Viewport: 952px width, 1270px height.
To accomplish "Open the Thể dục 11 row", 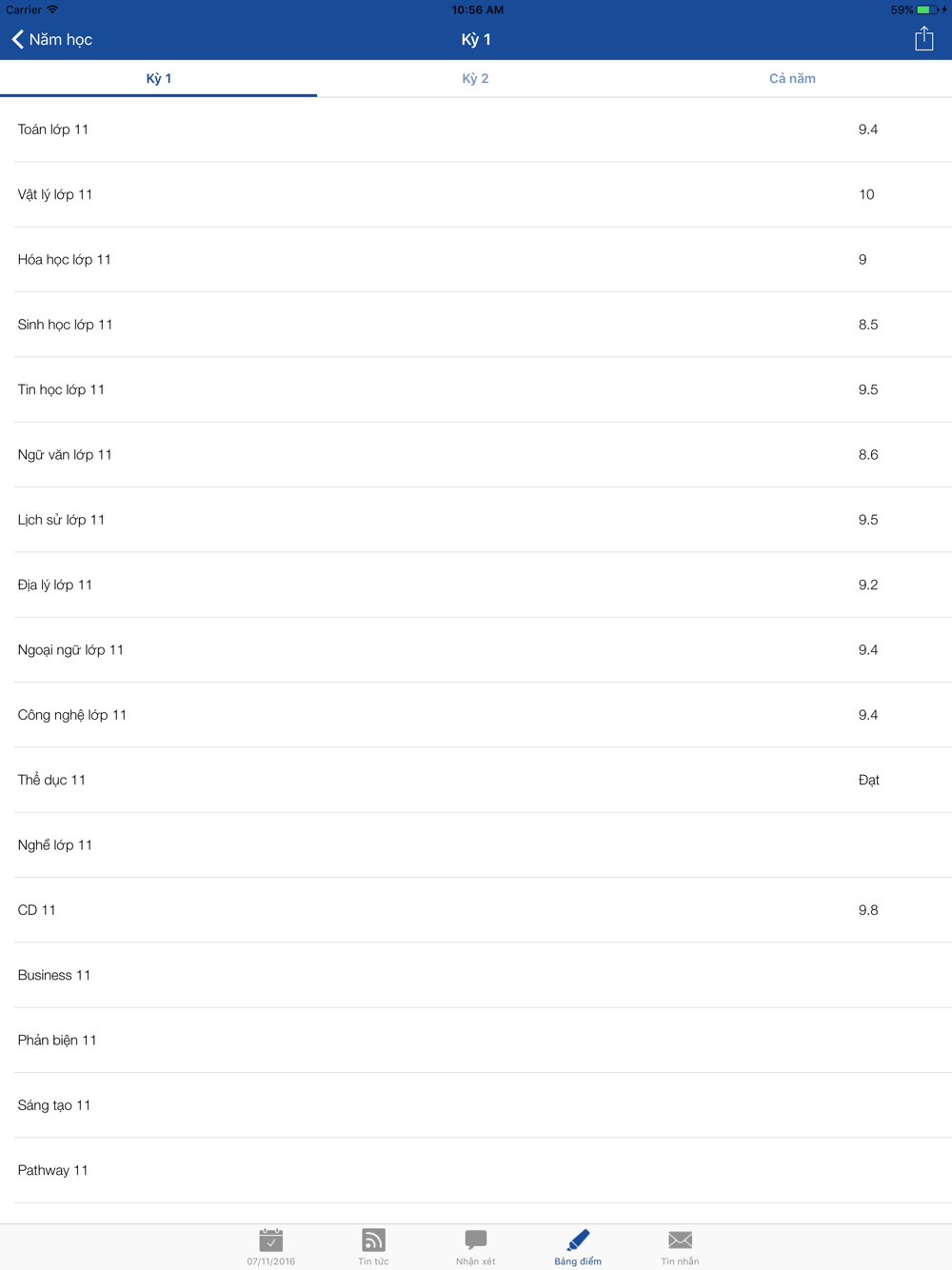I will pos(476,780).
